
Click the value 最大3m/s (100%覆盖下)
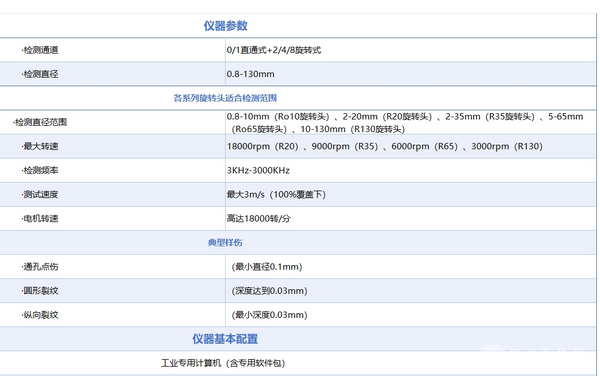276,195
